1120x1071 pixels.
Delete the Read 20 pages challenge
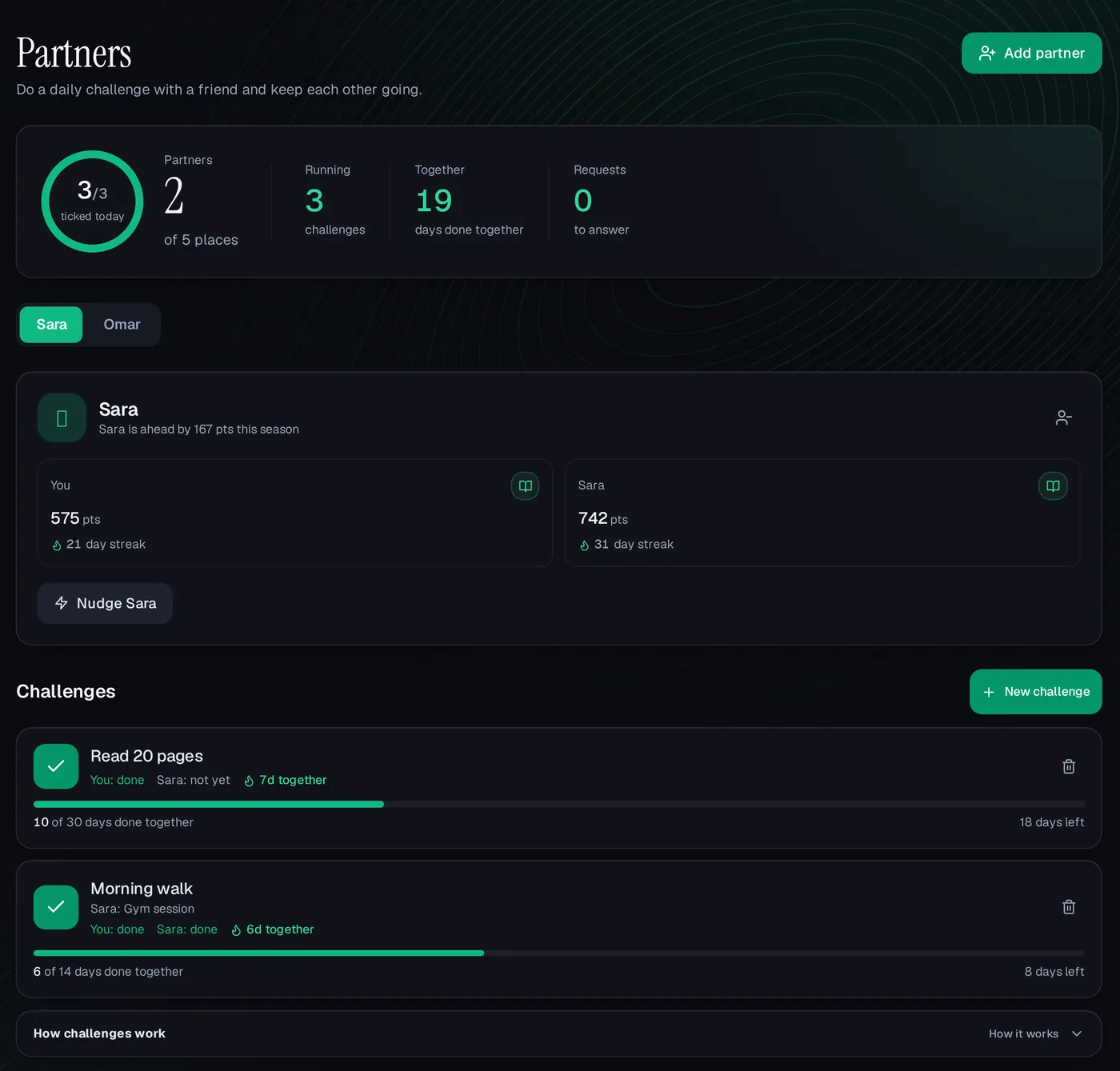click(1068, 766)
